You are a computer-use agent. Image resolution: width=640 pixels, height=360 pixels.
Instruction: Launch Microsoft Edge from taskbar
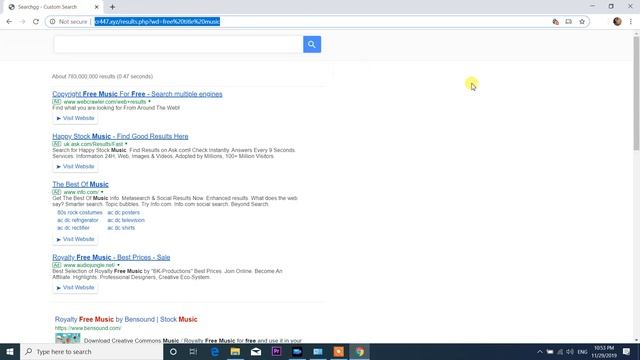(x=215, y=351)
